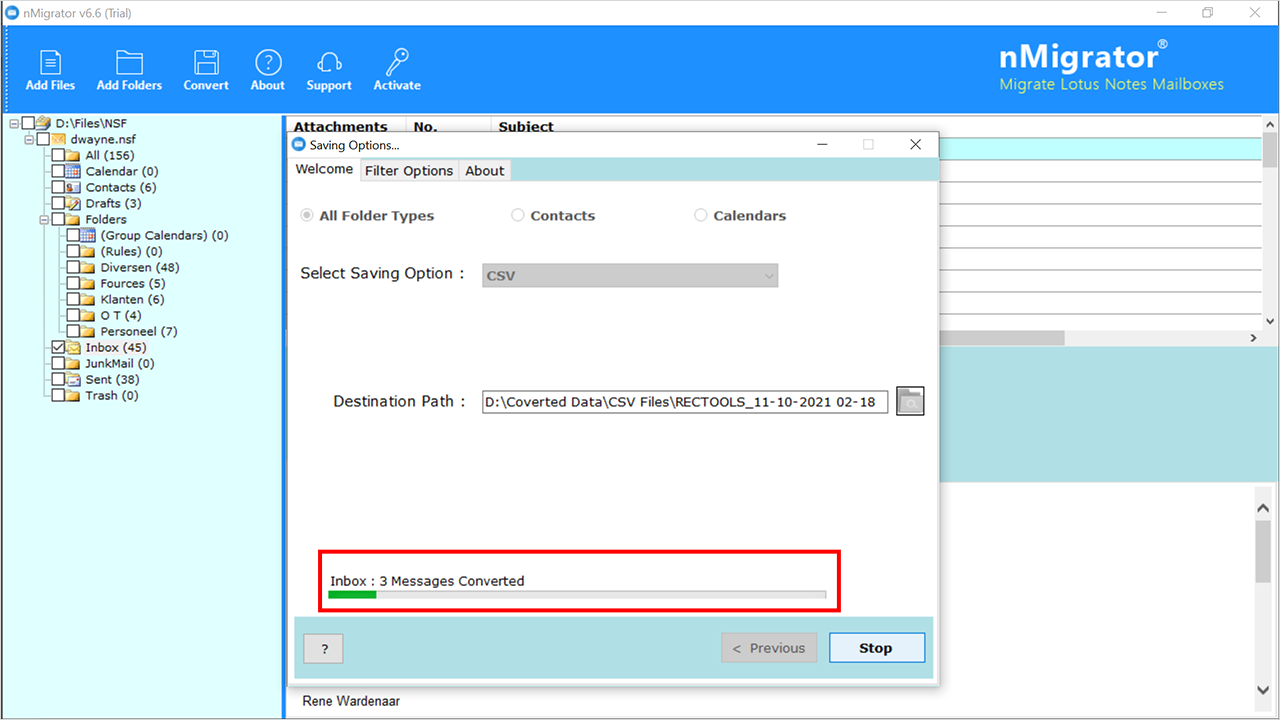Uncheck the Inbox (45) checkbox
1280x720 pixels.
59,348
